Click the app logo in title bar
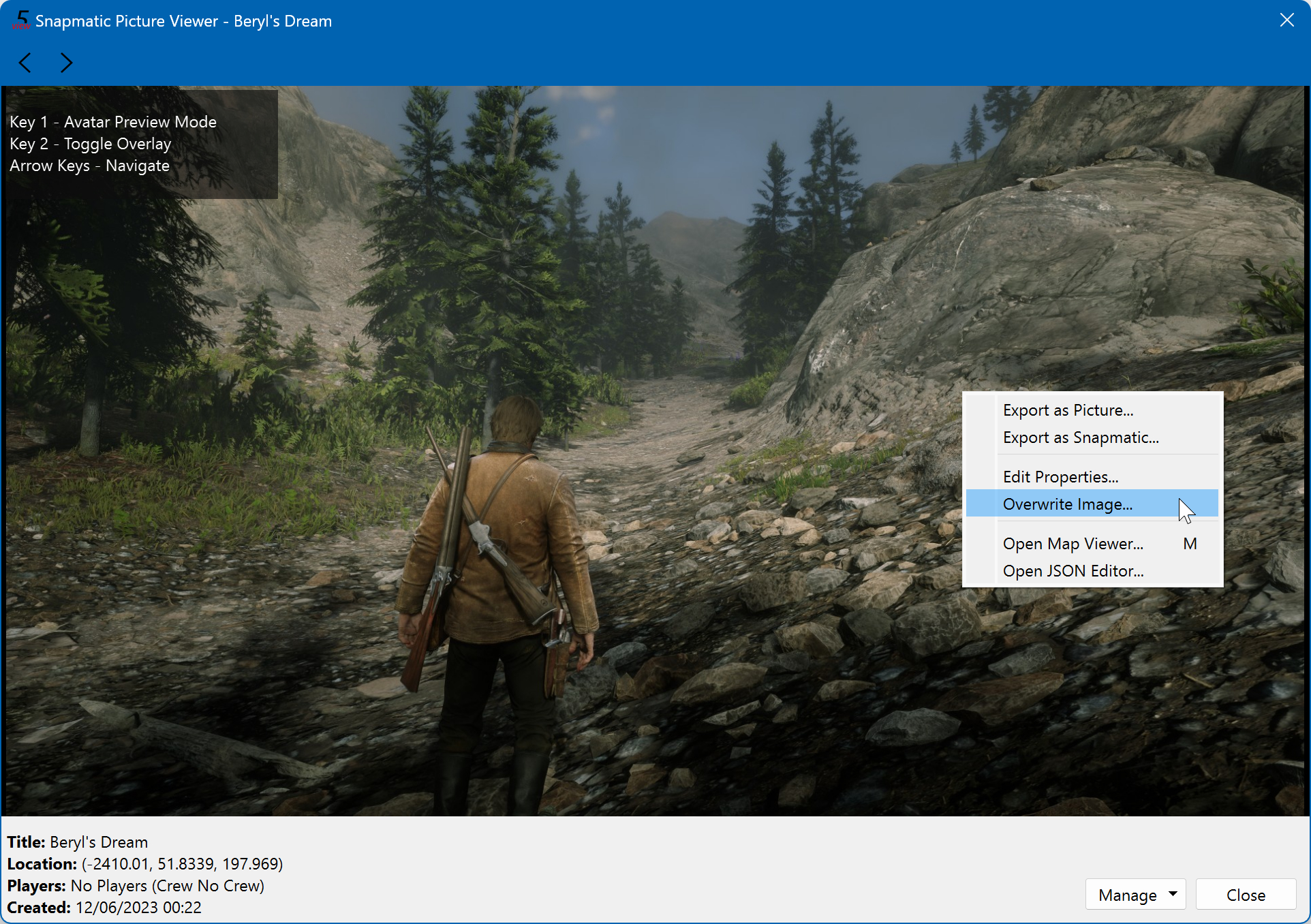 [x=21, y=20]
